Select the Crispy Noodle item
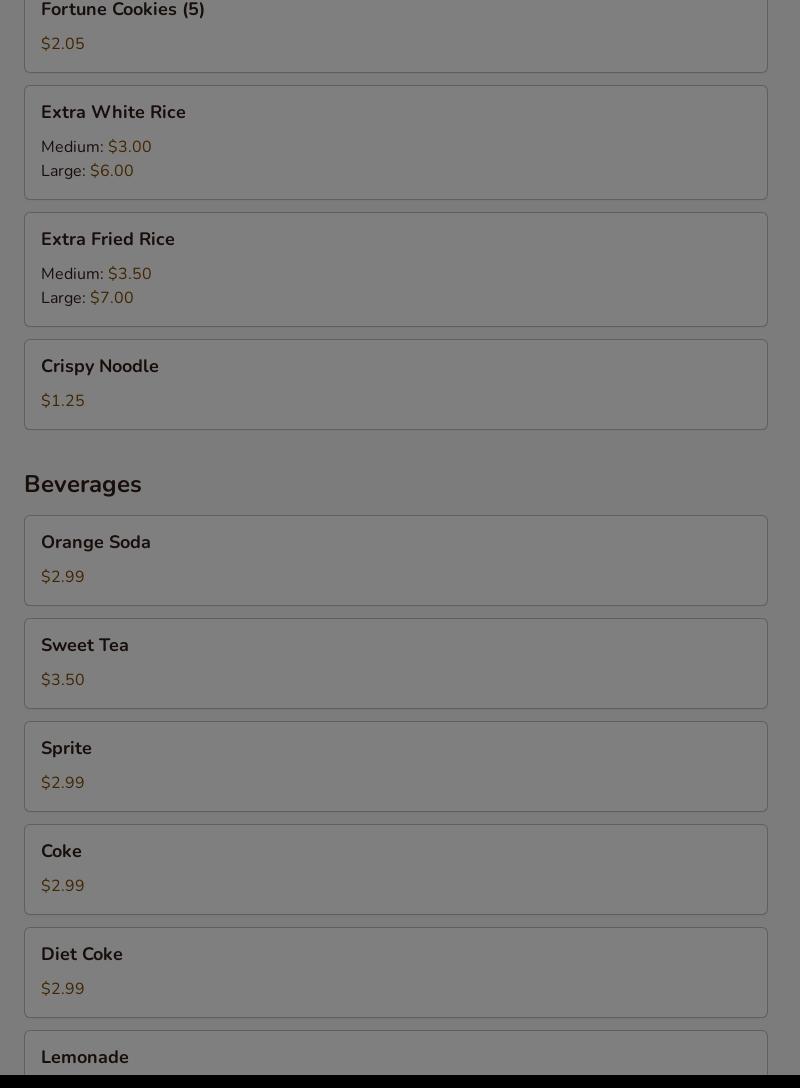The image size is (800, 1088). click(x=395, y=384)
